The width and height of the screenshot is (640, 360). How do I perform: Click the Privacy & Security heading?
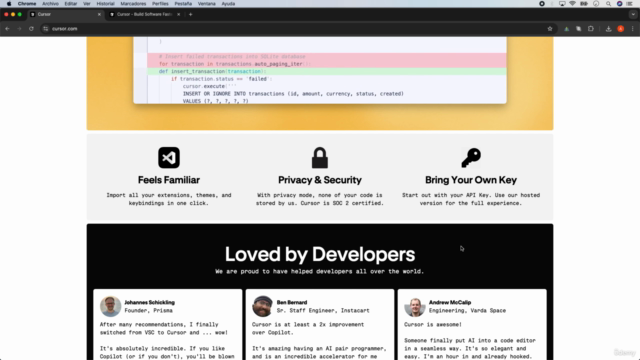click(x=320, y=180)
